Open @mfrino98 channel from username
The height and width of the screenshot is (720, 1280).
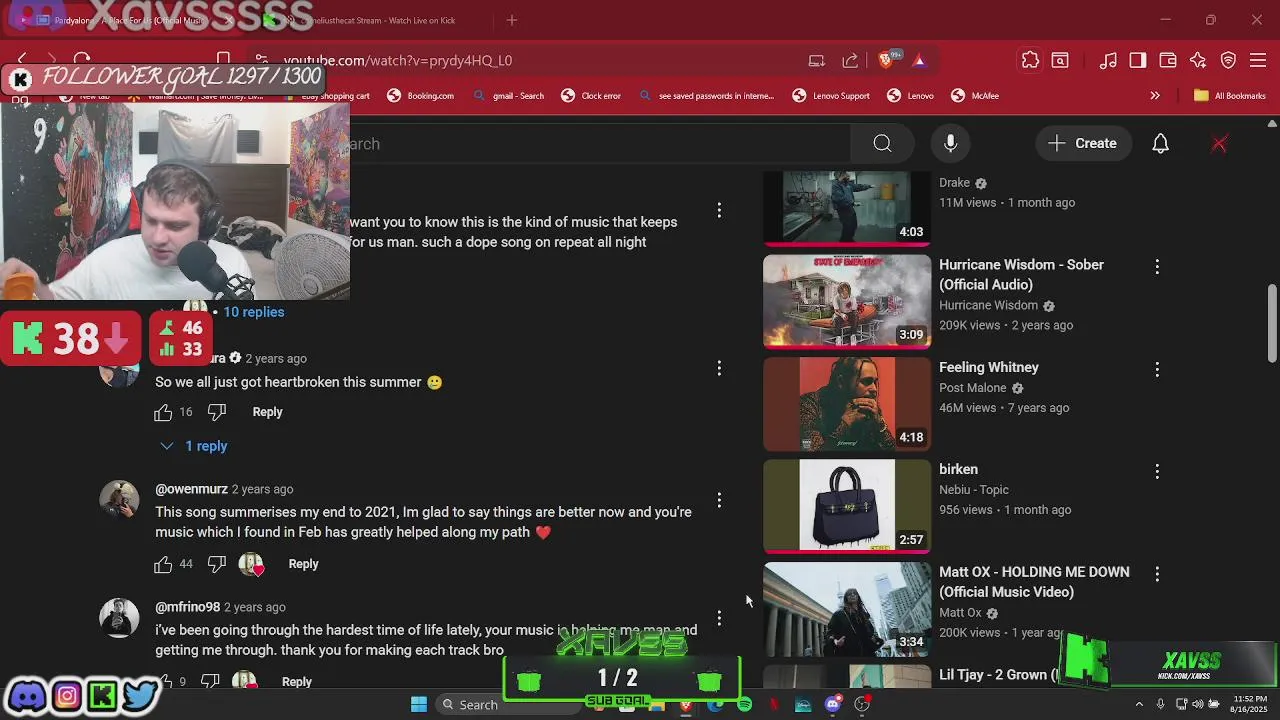point(187,607)
